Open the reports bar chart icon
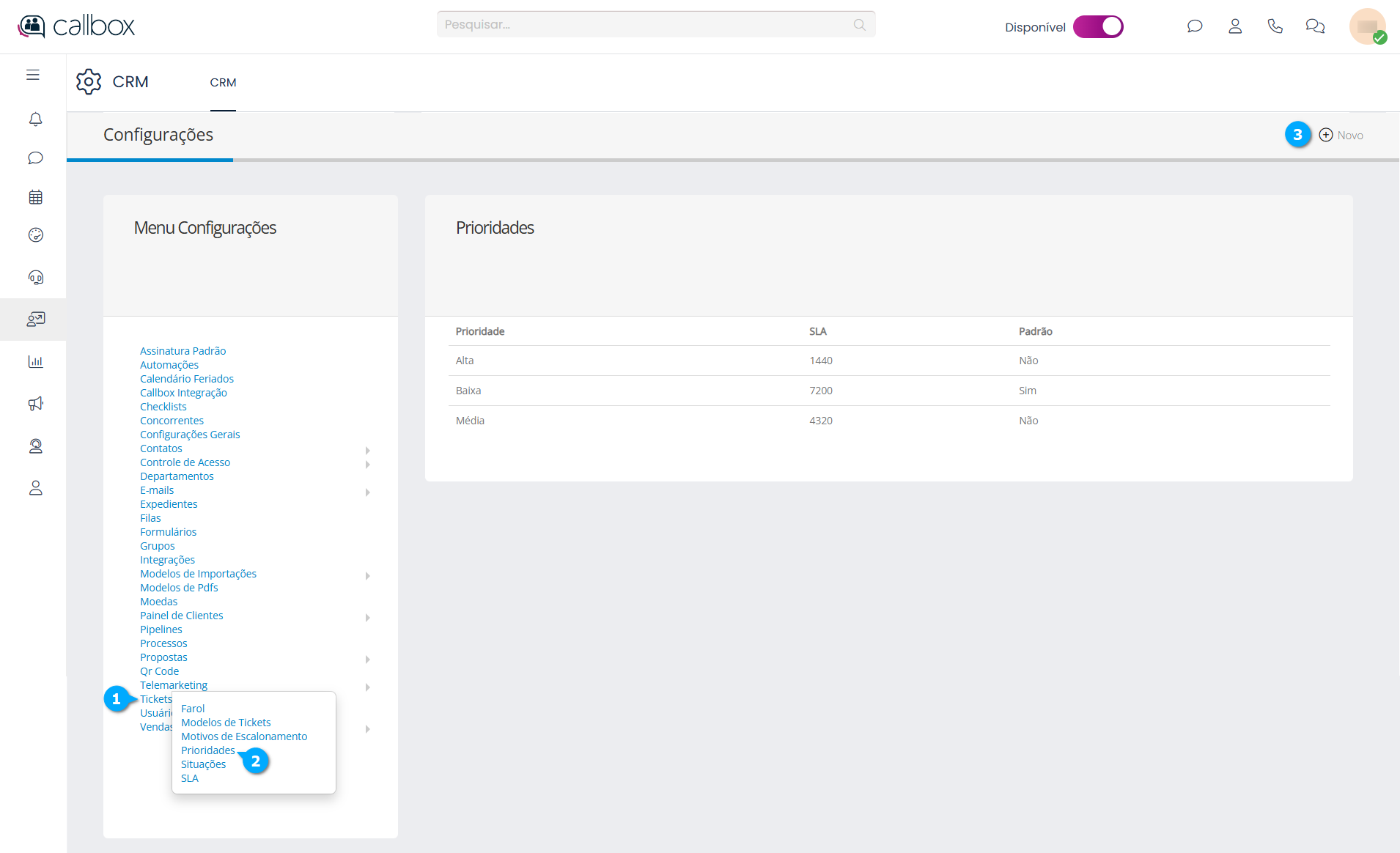This screenshot has width=1400, height=853. (35, 361)
